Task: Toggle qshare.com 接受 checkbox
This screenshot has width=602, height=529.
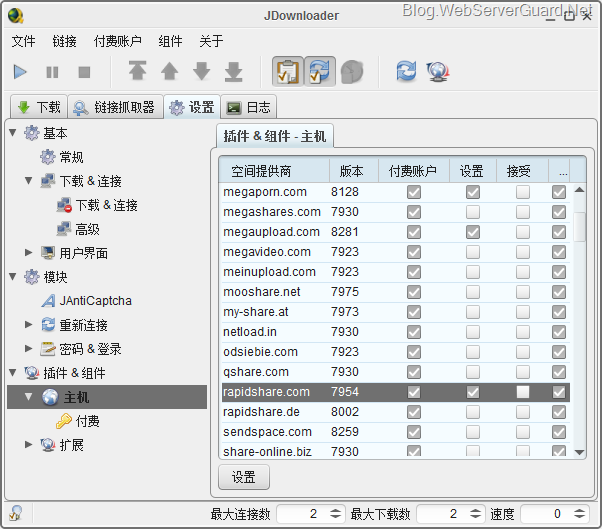Action: (x=523, y=372)
